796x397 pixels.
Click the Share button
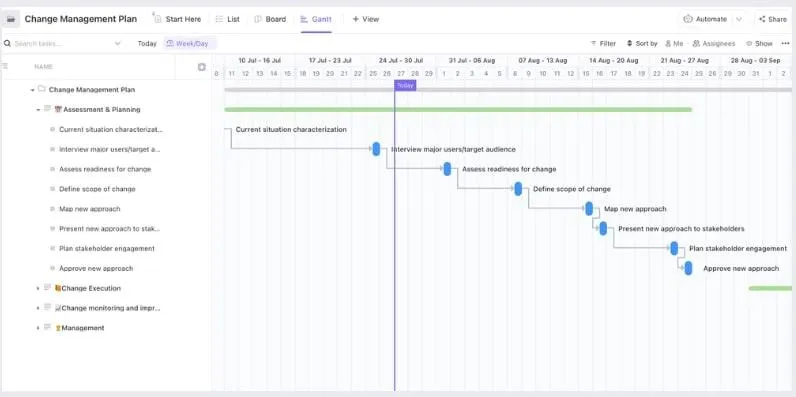pos(773,19)
